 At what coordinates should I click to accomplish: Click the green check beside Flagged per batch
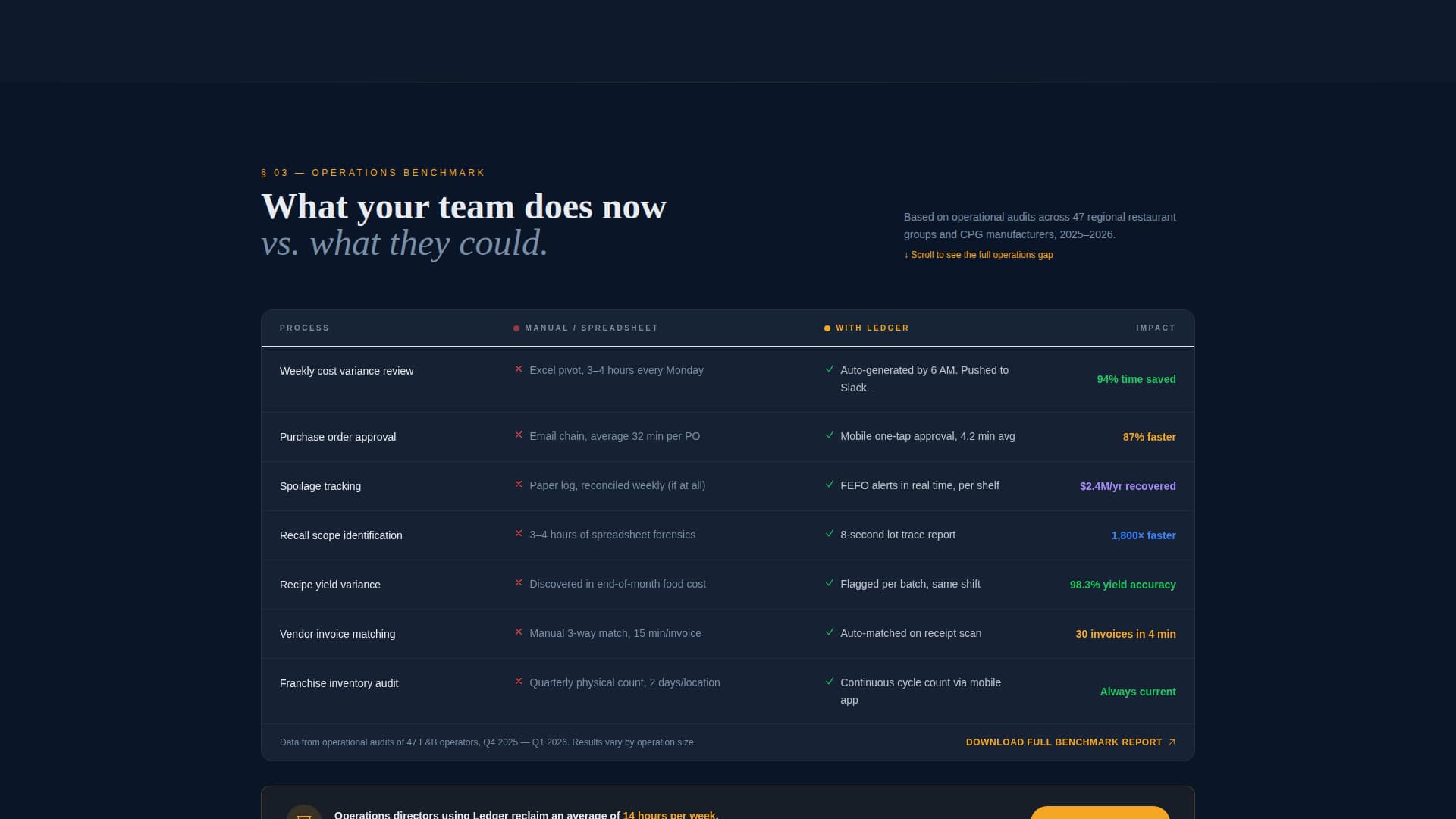830,583
